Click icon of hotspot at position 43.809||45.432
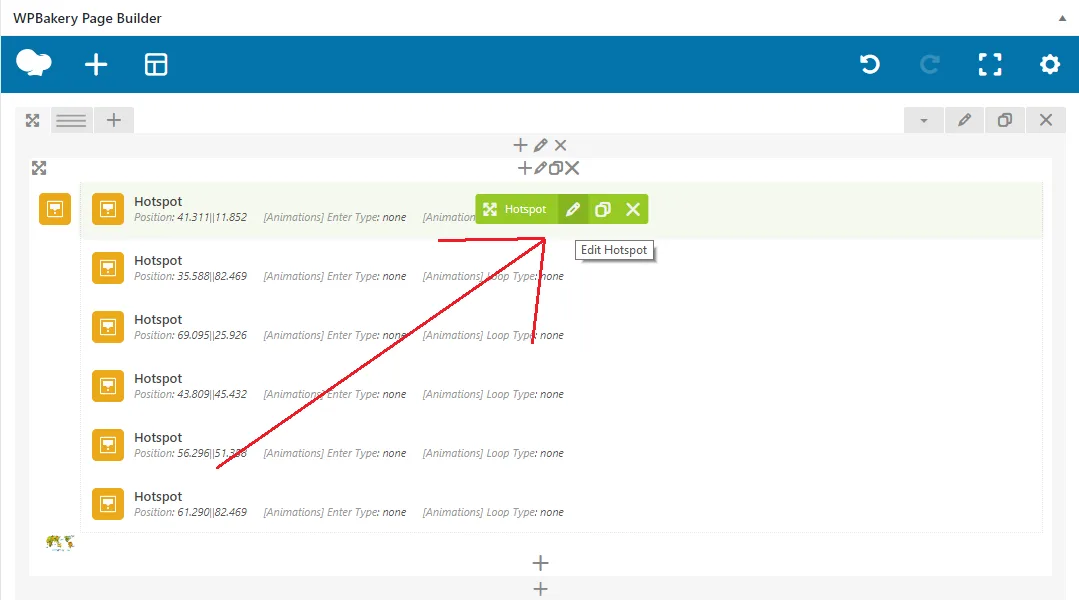The width and height of the screenshot is (1079, 600). [108, 386]
